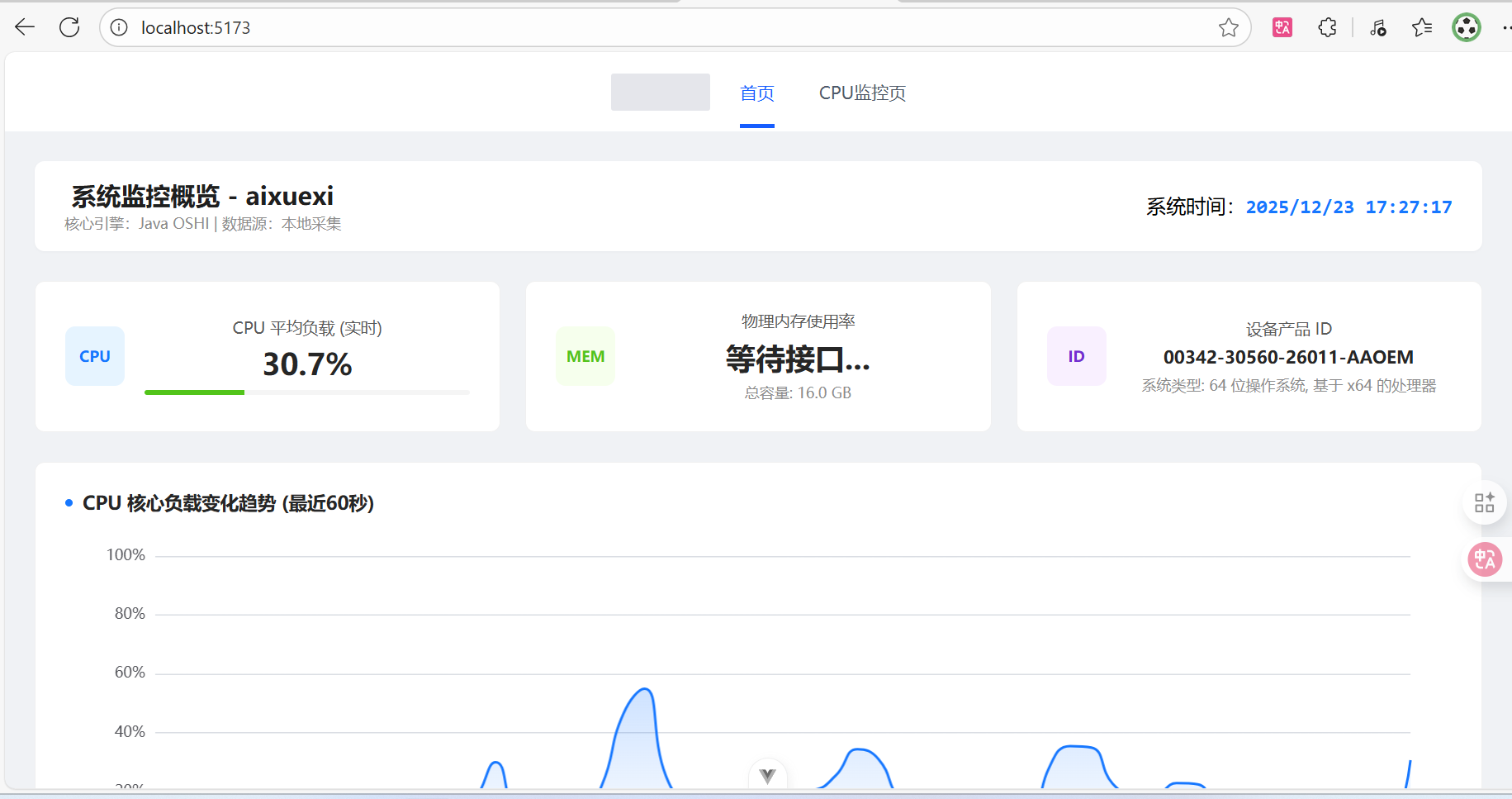Image resolution: width=1512 pixels, height=799 pixels.
Task: Click the system time 2025/12/23 17:27:17
Action: 1348,207
